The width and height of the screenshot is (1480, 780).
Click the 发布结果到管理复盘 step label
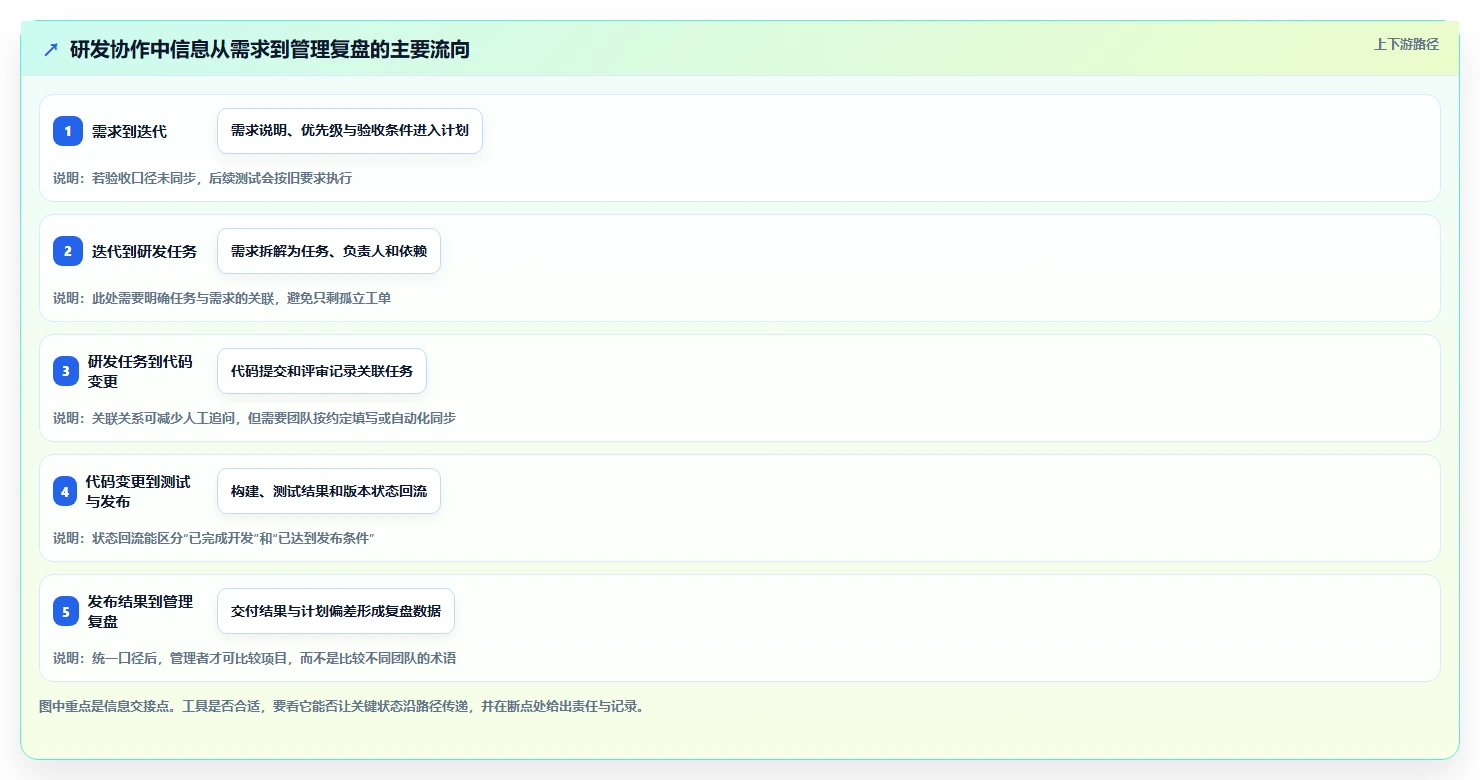click(140, 611)
